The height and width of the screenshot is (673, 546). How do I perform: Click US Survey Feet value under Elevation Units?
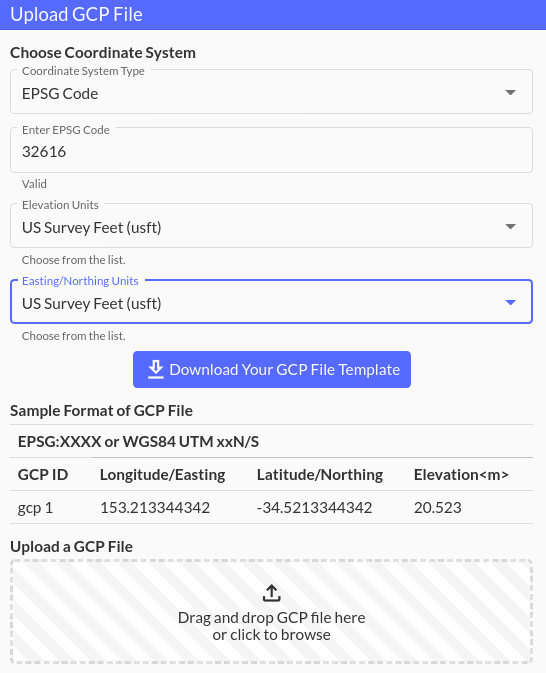[92, 227]
